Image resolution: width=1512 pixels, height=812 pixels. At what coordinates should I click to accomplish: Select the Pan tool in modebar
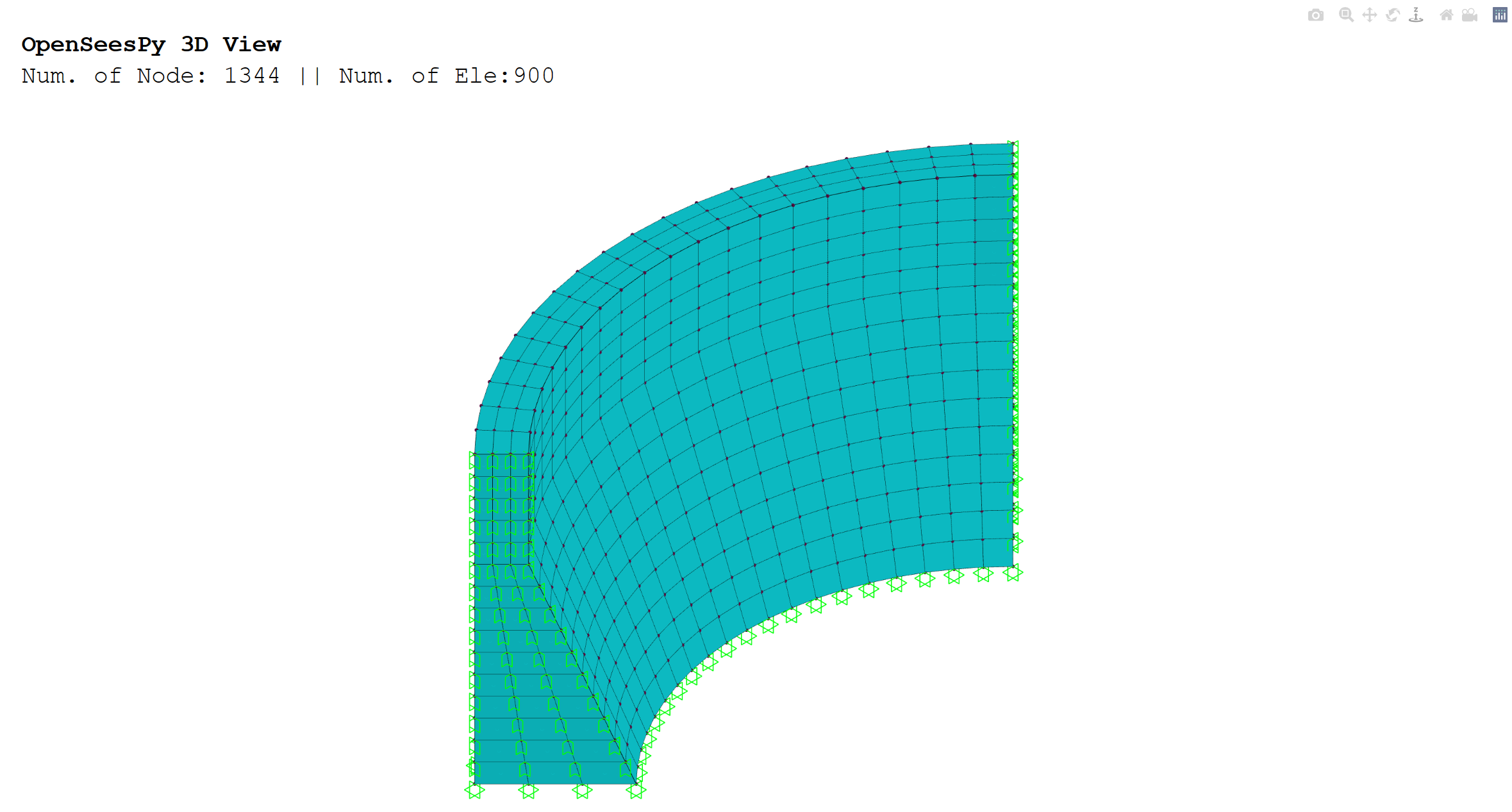1369,15
